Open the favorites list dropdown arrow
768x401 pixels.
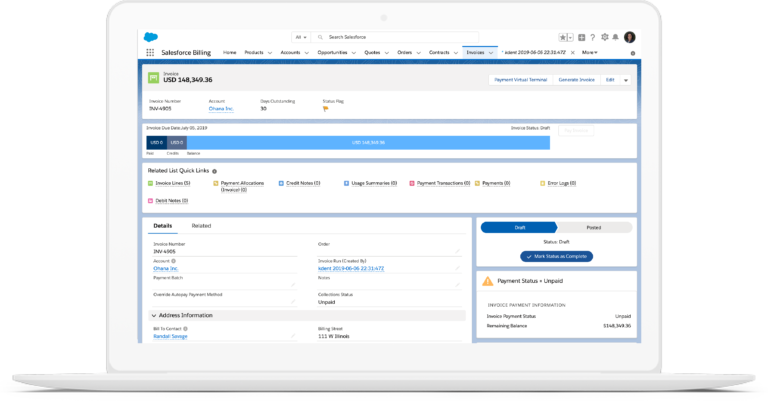[570, 37]
